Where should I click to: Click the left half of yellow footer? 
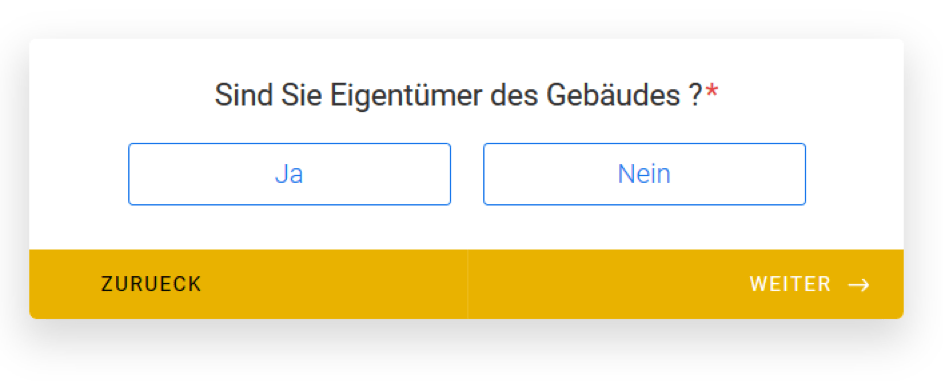(x=248, y=284)
